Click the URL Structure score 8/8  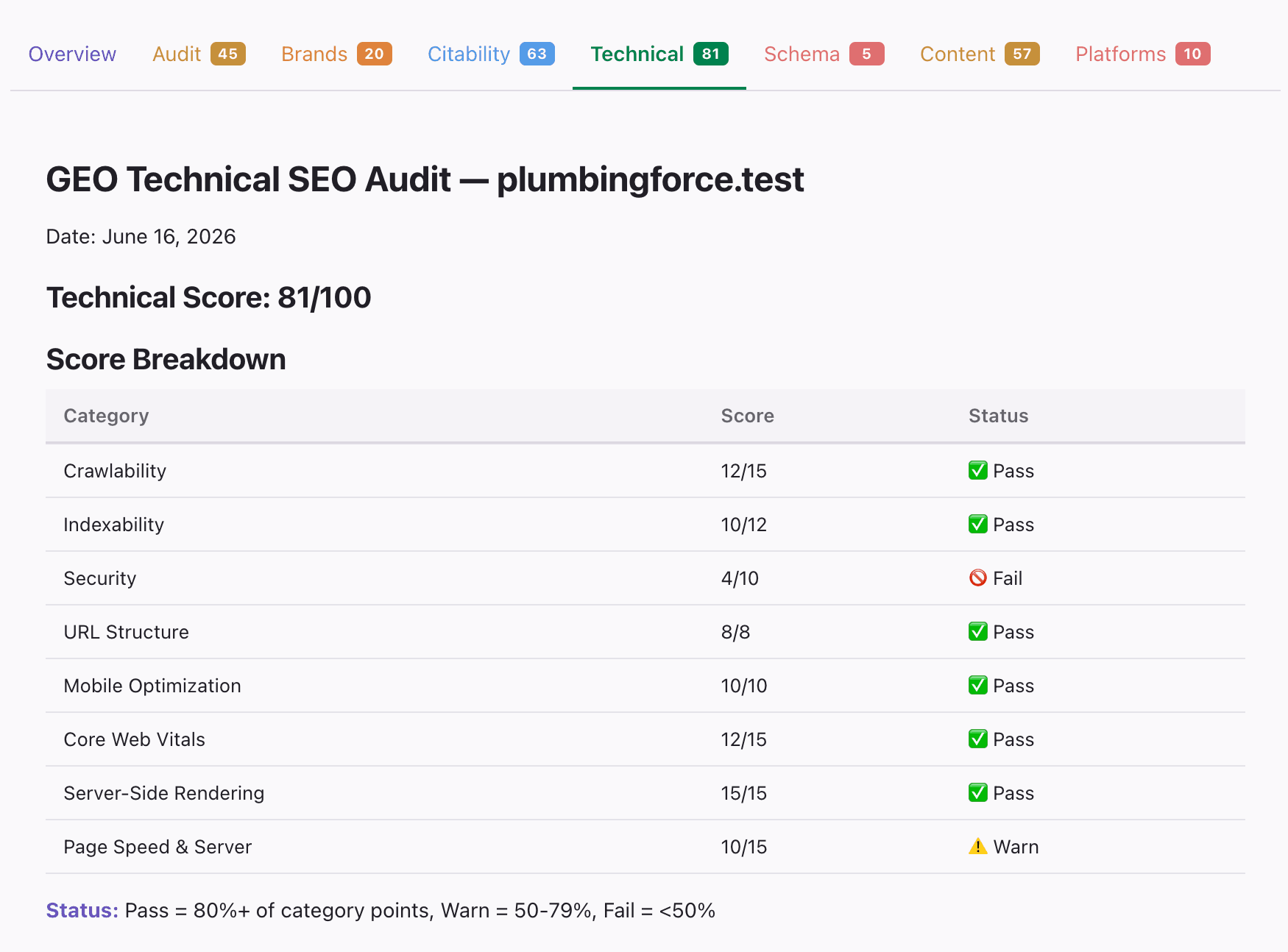coord(735,632)
